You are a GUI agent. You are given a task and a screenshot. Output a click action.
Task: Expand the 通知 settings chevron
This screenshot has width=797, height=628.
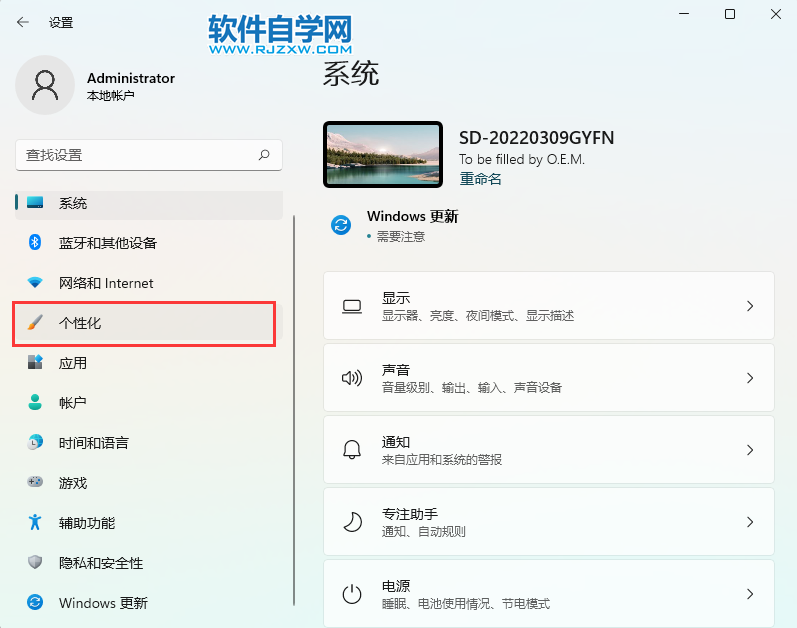point(750,450)
